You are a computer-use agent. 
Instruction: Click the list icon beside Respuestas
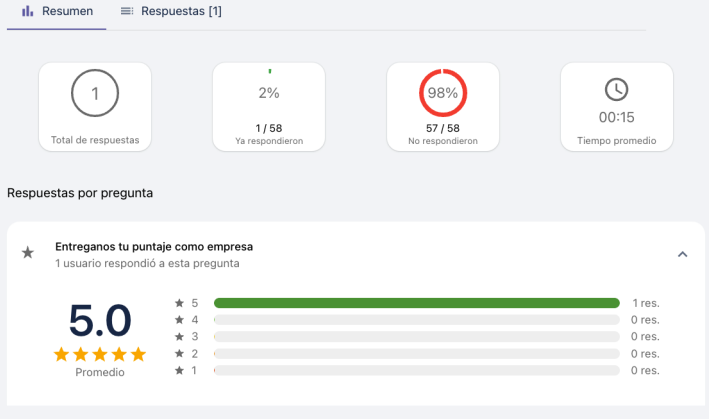[x=127, y=11]
